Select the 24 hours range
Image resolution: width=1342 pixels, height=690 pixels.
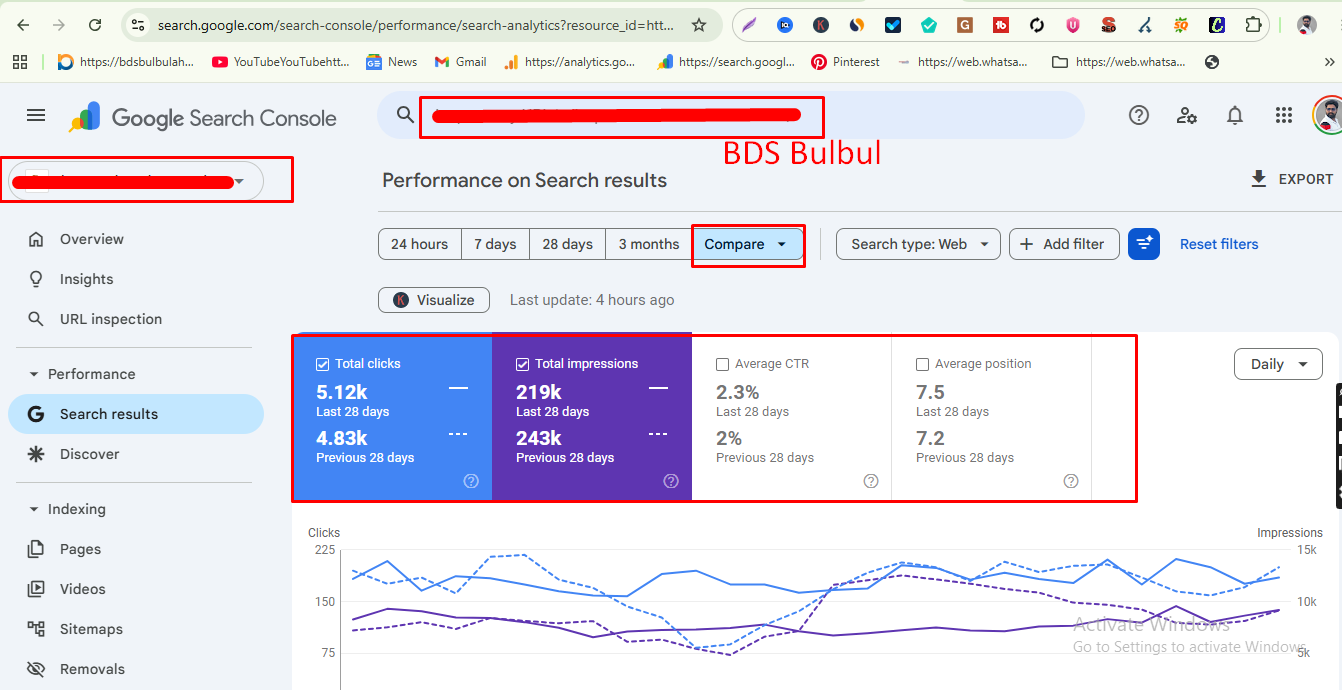pyautogui.click(x=419, y=244)
